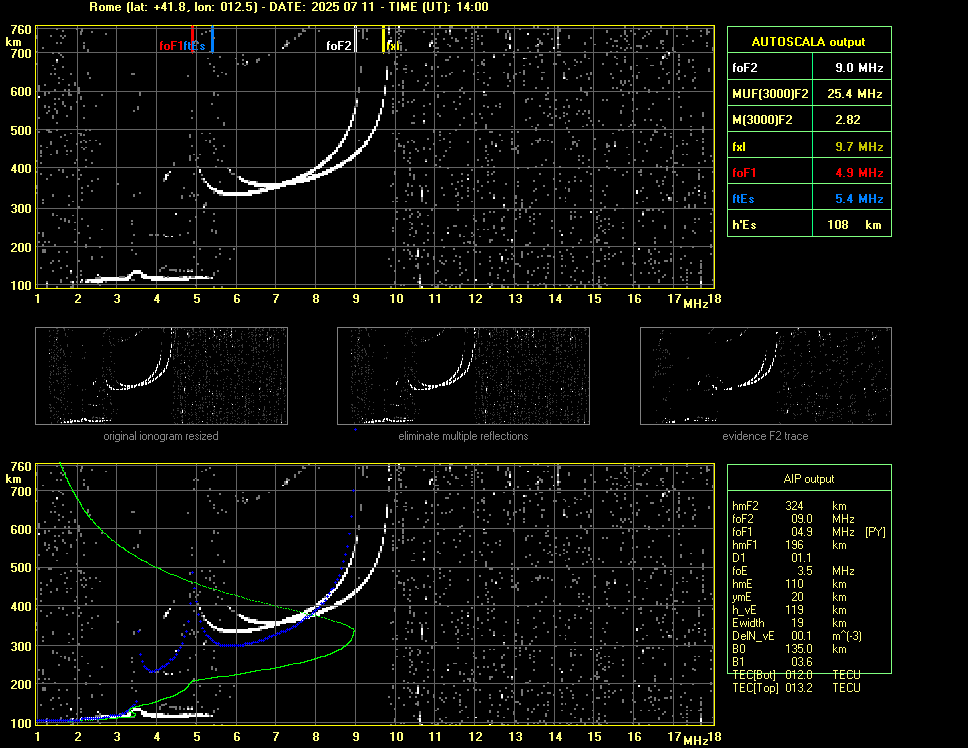Select the Ewidth 19 km row
The width and height of the screenshot is (968, 748).
tap(789, 623)
